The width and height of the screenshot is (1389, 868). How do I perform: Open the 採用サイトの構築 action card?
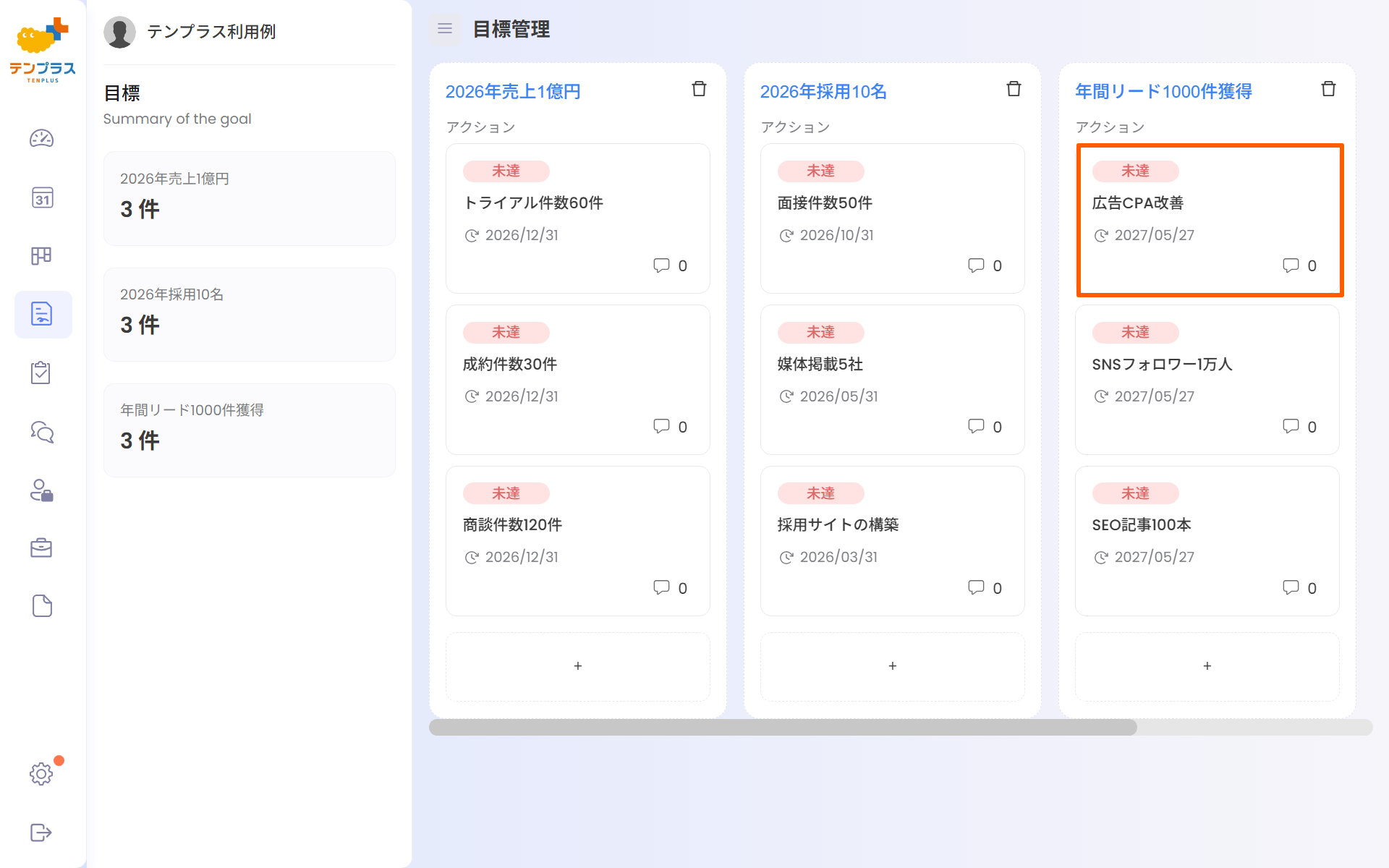893,541
